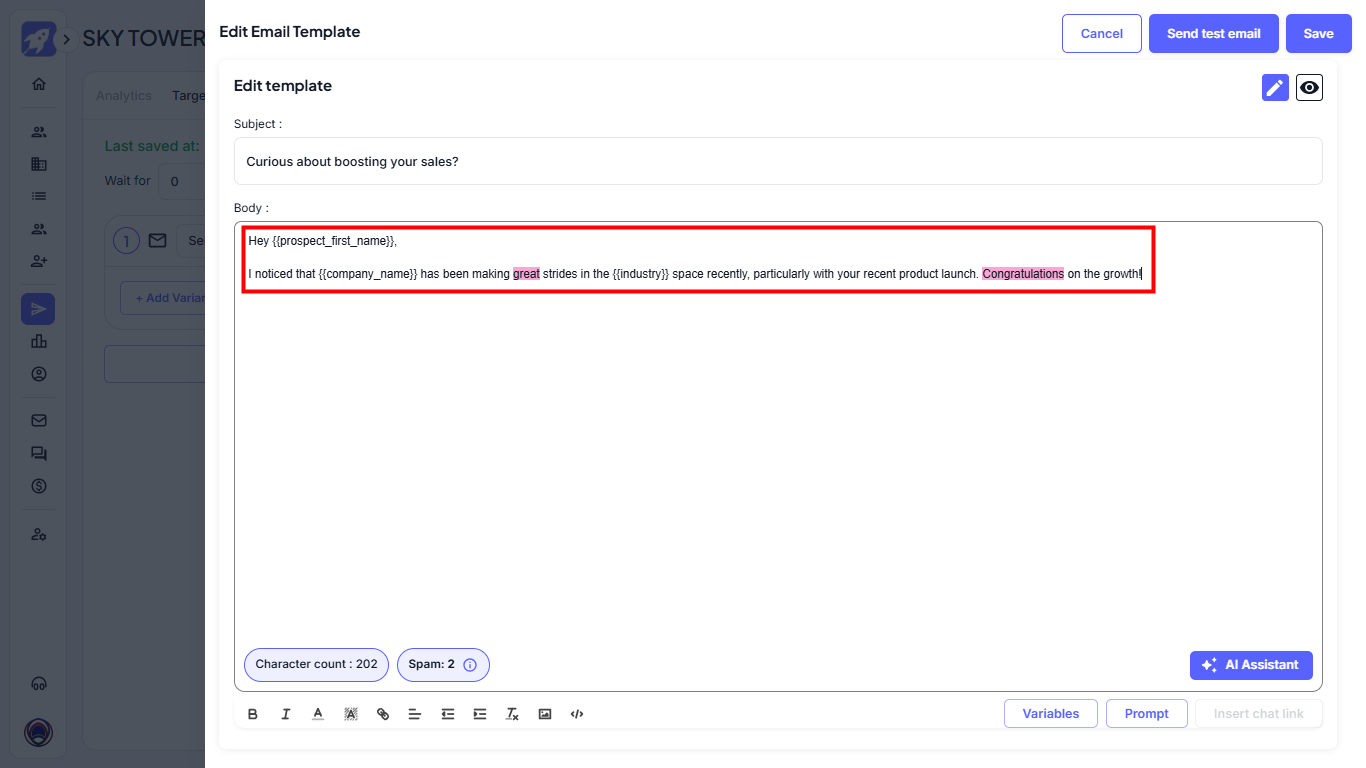Decrease indent of the paragraph
This screenshot has height=768, width=1366.
[448, 714]
